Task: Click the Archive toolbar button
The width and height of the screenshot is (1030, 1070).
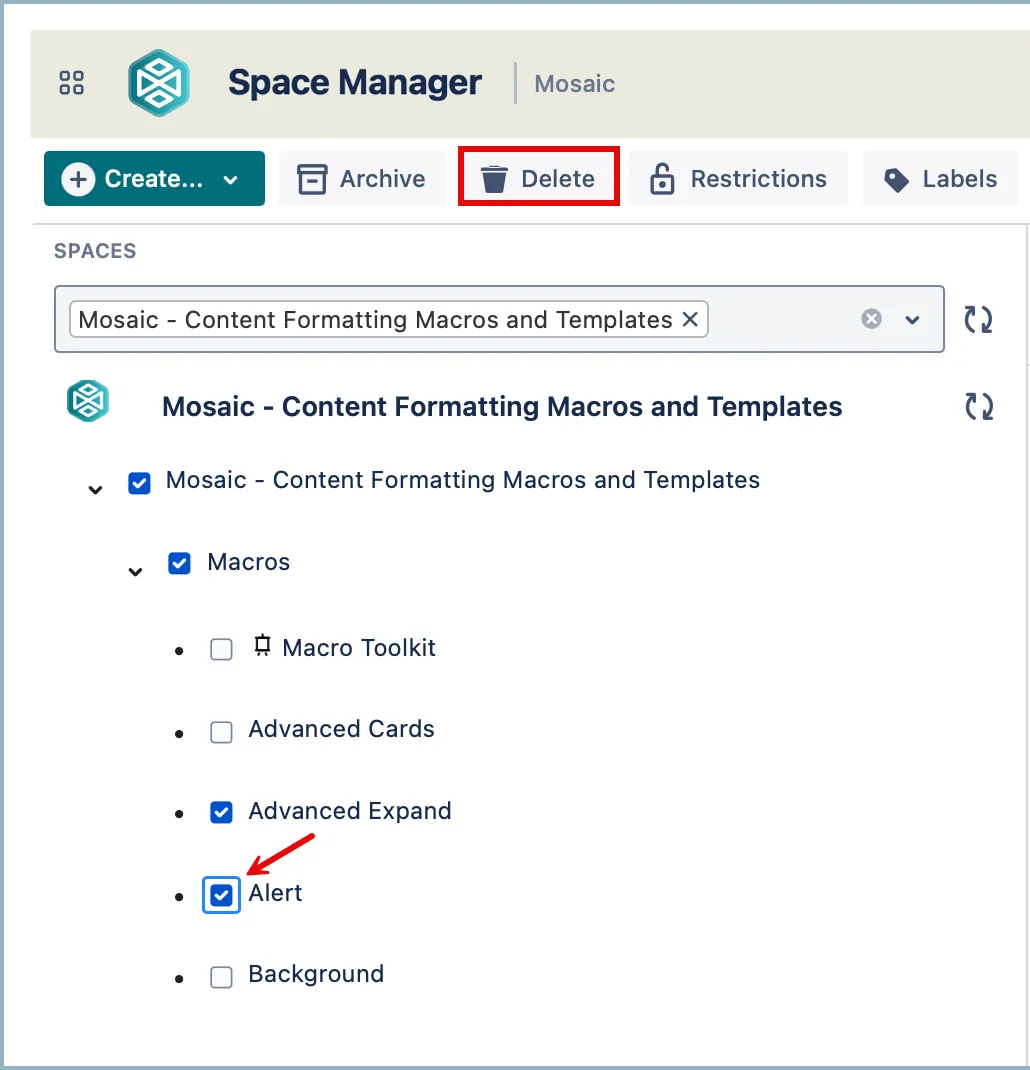Action: 362,179
